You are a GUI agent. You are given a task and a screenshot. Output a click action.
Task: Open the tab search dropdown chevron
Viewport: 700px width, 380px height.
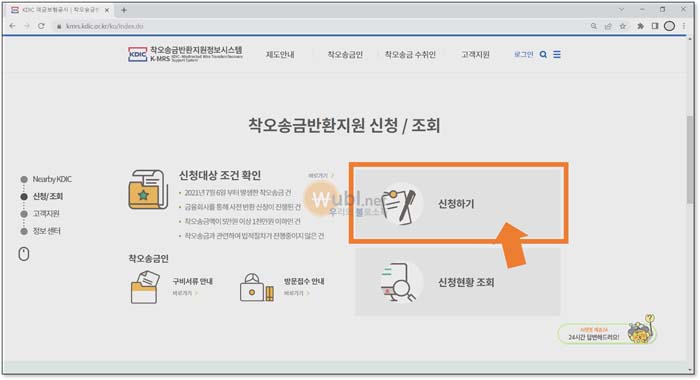click(x=621, y=9)
